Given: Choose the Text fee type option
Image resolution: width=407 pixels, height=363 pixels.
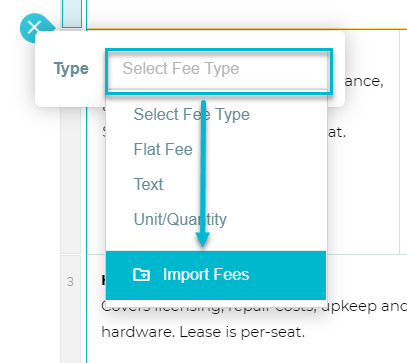Looking at the screenshot, I should coord(148,184).
